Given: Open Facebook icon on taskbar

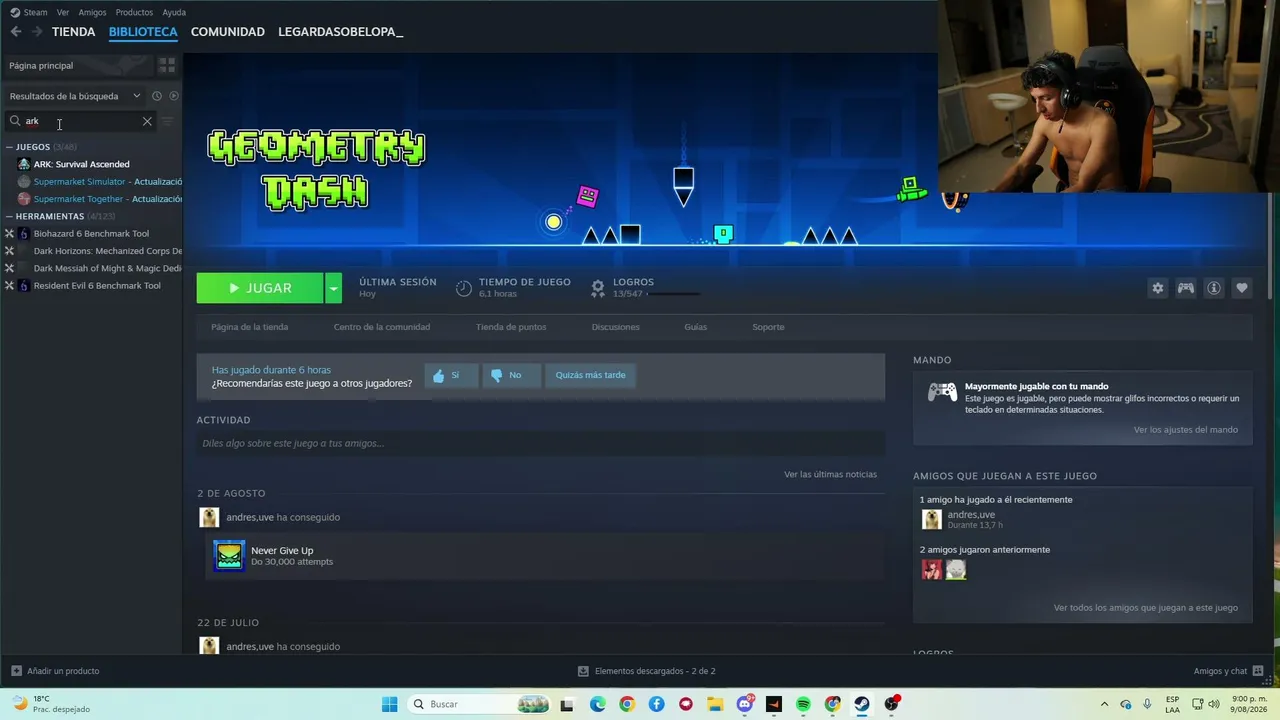Looking at the screenshot, I should [x=656, y=704].
